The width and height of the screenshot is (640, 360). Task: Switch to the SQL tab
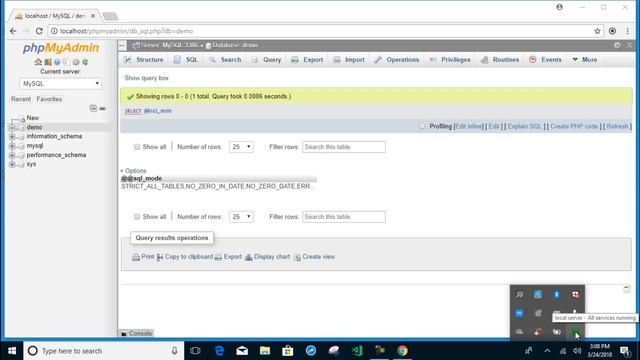[186, 60]
